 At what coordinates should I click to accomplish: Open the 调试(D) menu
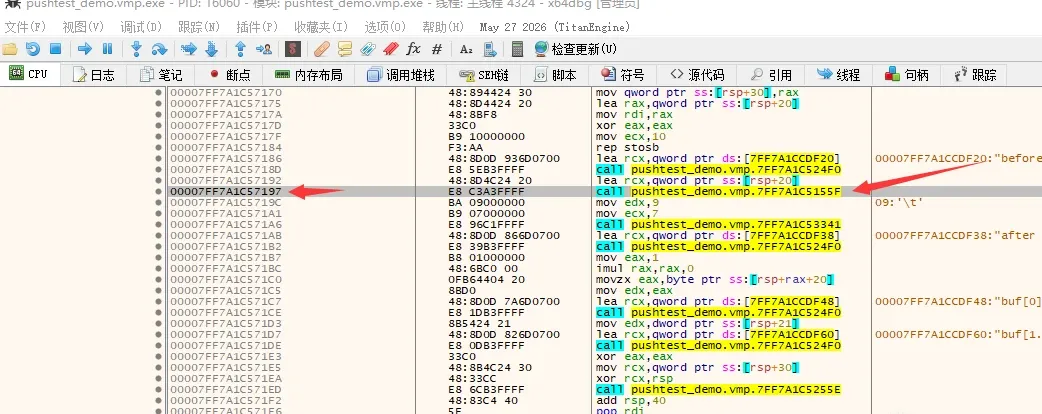tap(141, 27)
